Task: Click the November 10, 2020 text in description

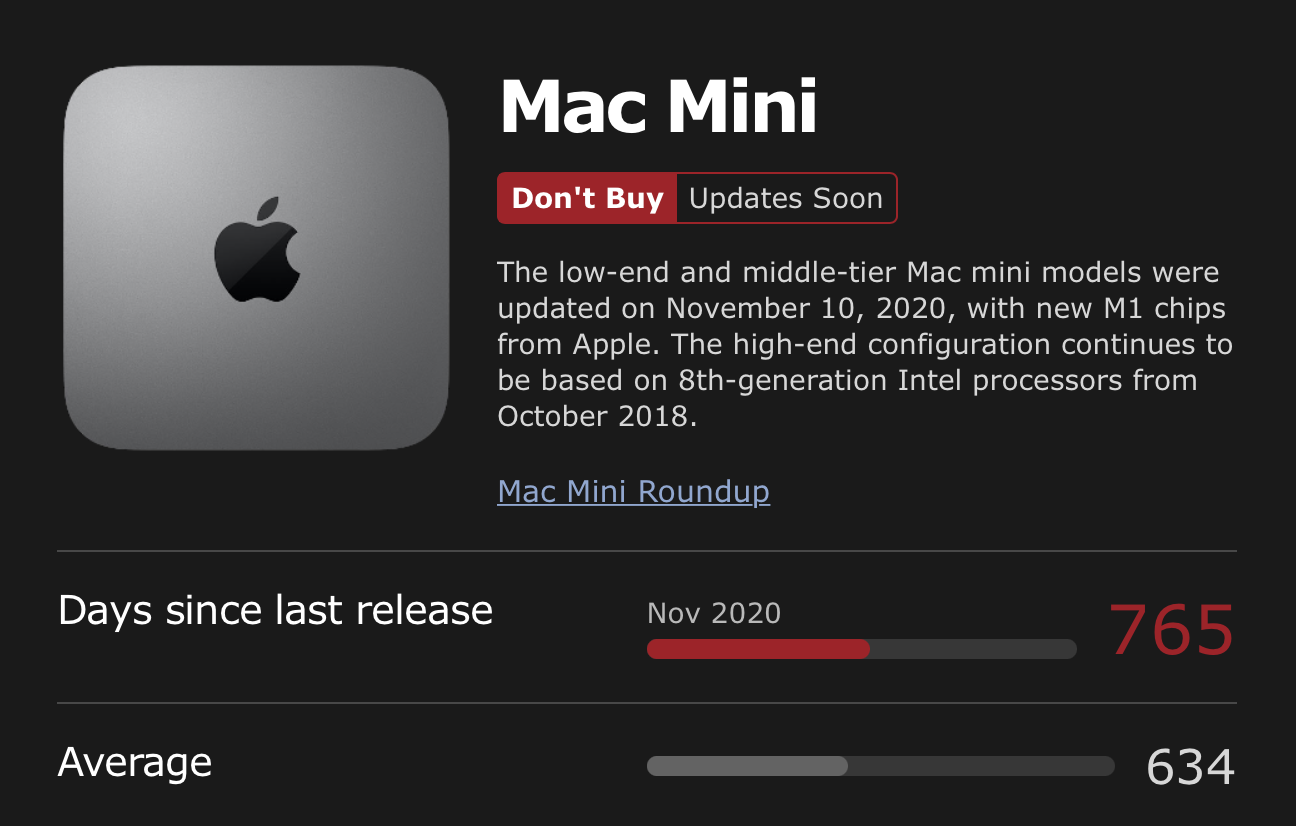Action: point(807,308)
